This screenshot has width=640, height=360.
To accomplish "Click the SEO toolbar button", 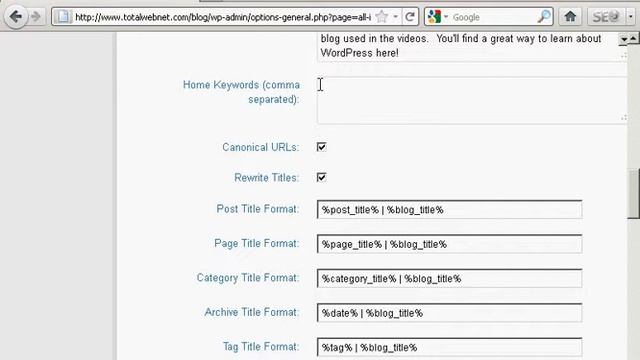I will click(606, 17).
